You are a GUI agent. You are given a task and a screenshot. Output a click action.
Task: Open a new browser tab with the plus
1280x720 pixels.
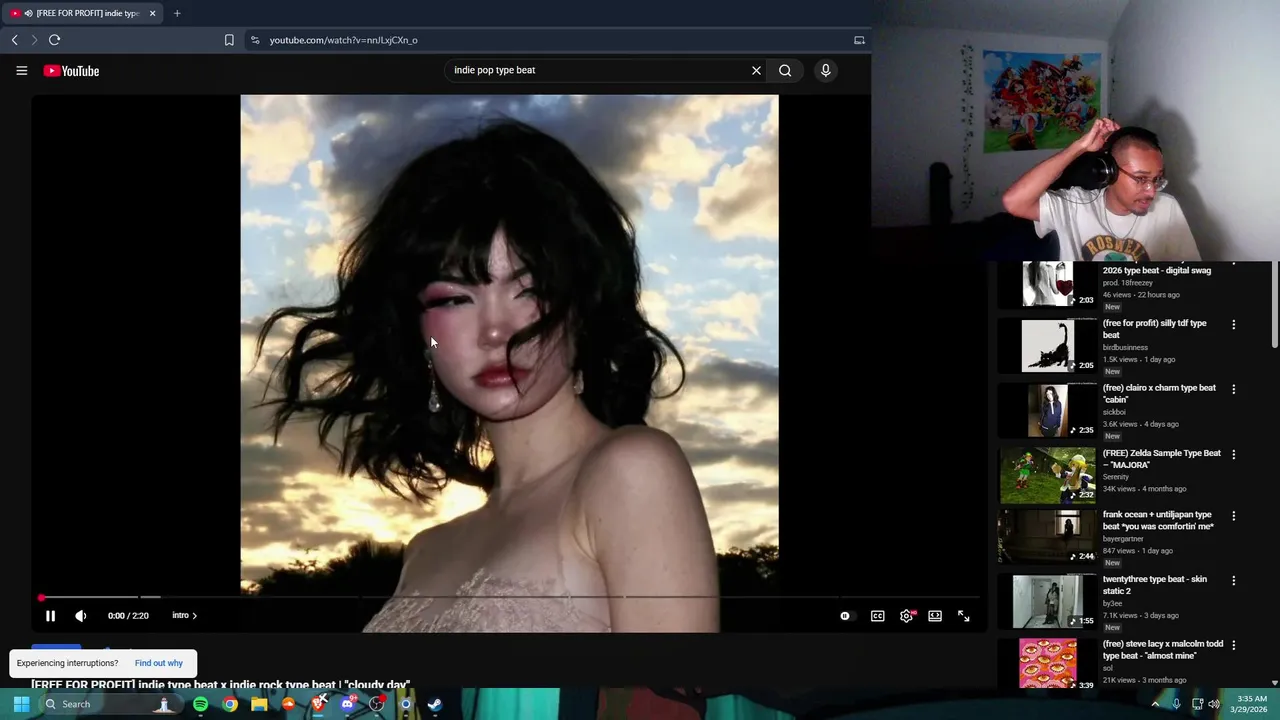click(177, 13)
